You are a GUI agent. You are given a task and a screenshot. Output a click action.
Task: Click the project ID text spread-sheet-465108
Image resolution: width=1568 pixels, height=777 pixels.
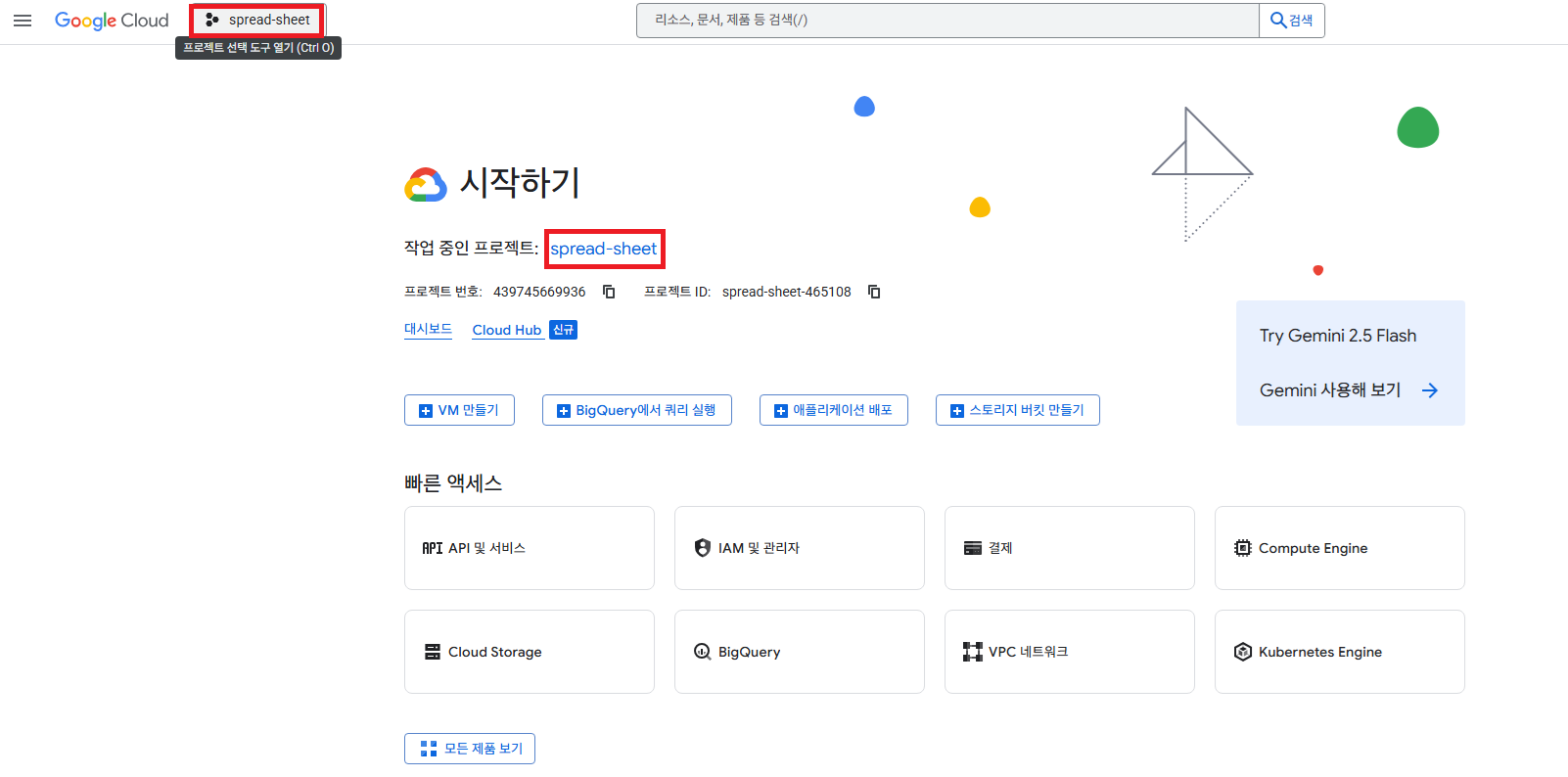[x=787, y=292]
